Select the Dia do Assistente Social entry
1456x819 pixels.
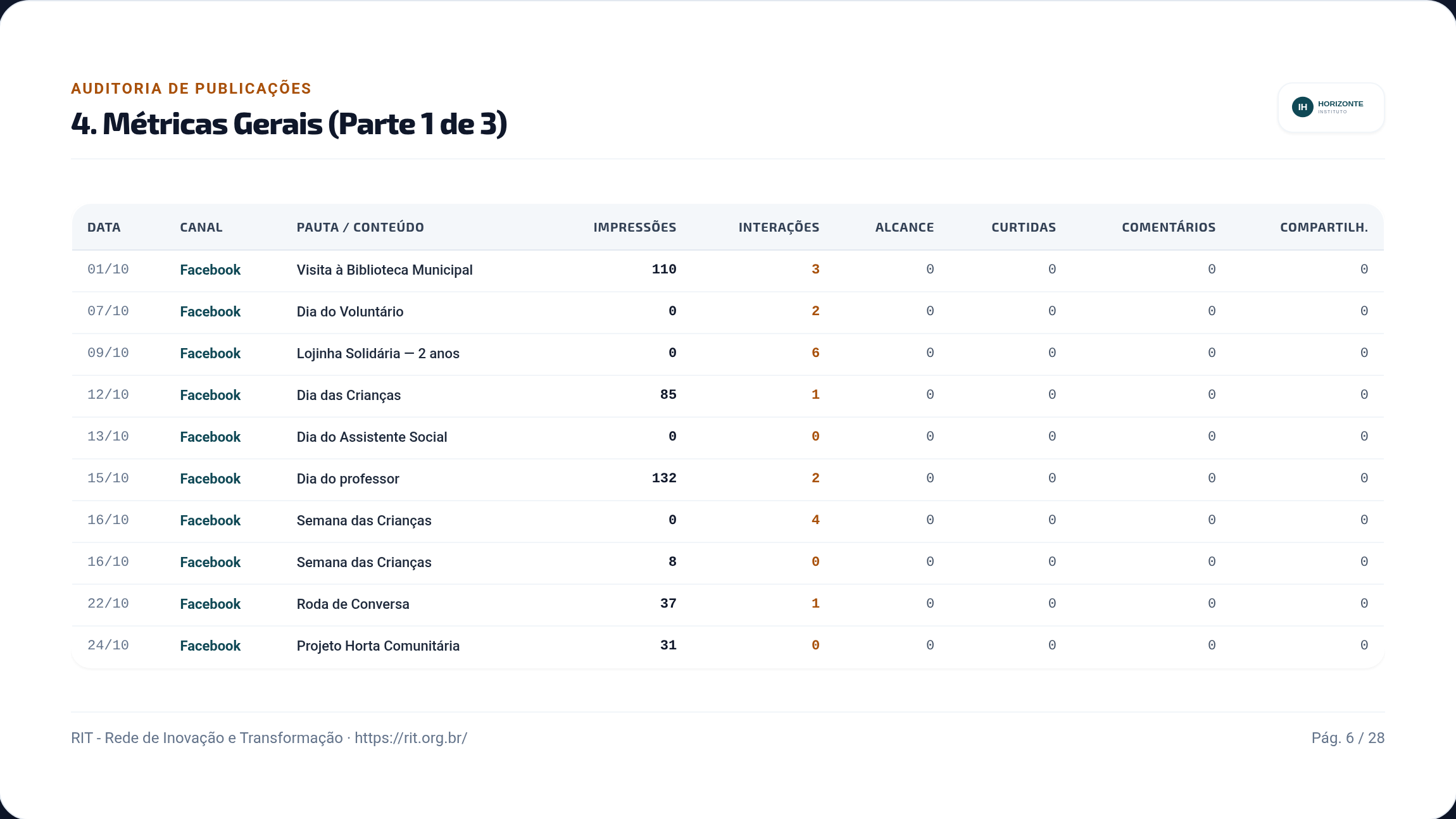pyautogui.click(x=372, y=437)
